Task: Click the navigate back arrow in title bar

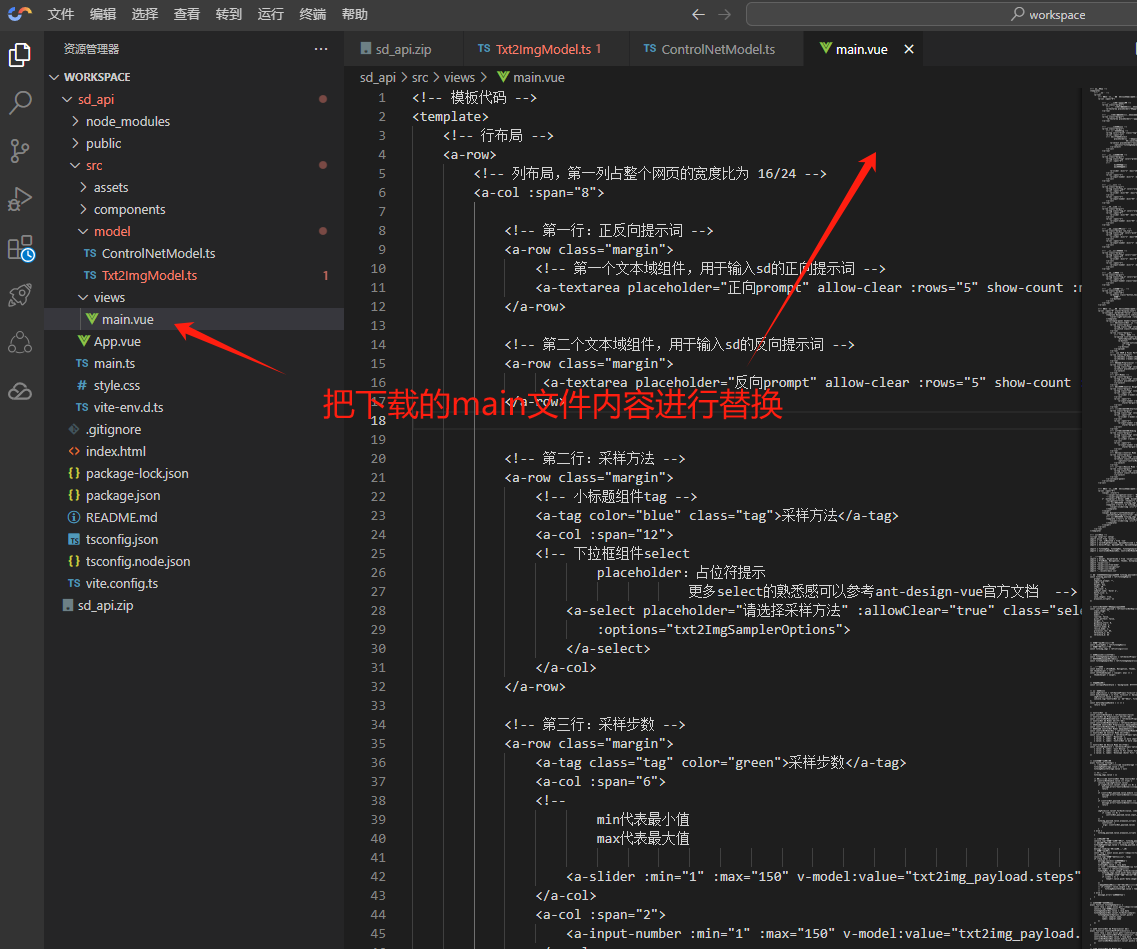Action: point(698,15)
